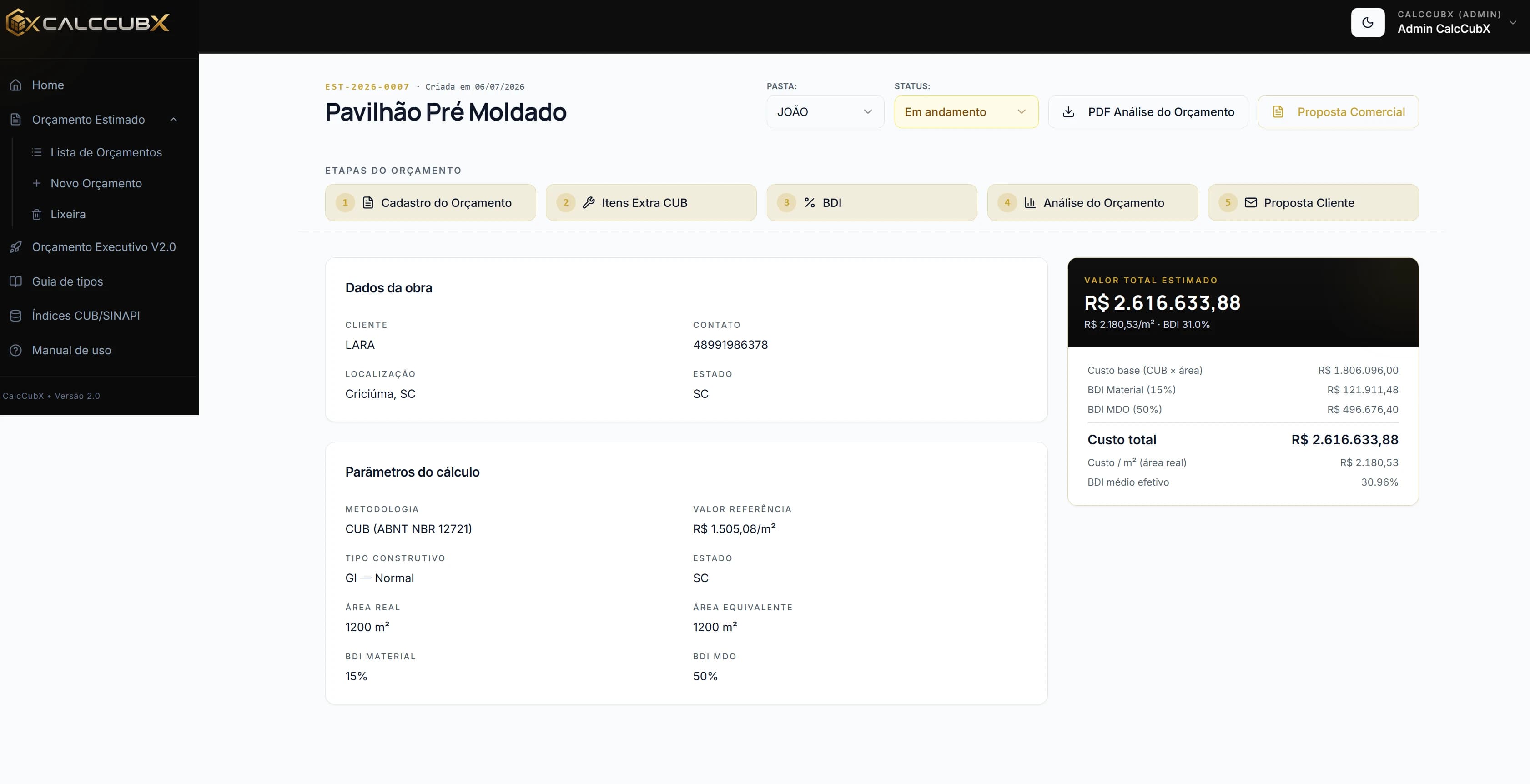Click methodology CUB (ABNT NBR 12721)
Viewport: 1530px width, 784px height.
[x=408, y=528]
